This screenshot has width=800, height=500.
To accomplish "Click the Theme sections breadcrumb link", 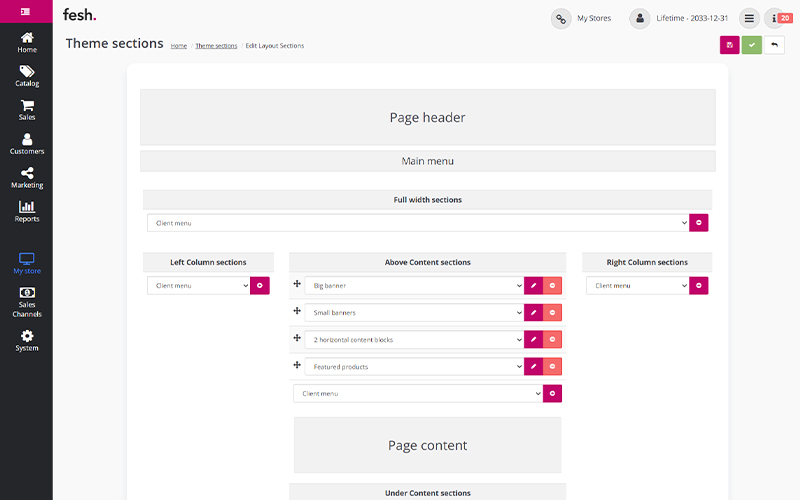I will [x=216, y=46].
